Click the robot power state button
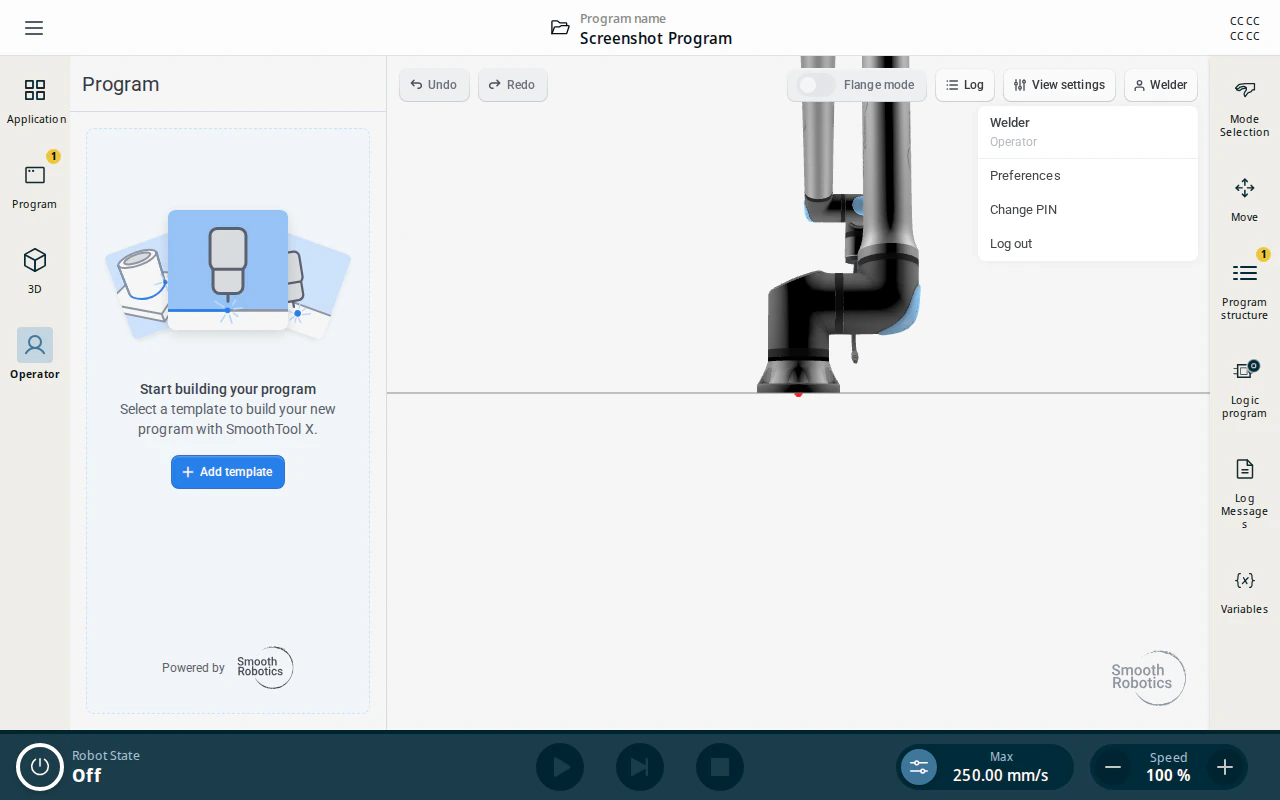The width and height of the screenshot is (1280, 800). [x=40, y=767]
